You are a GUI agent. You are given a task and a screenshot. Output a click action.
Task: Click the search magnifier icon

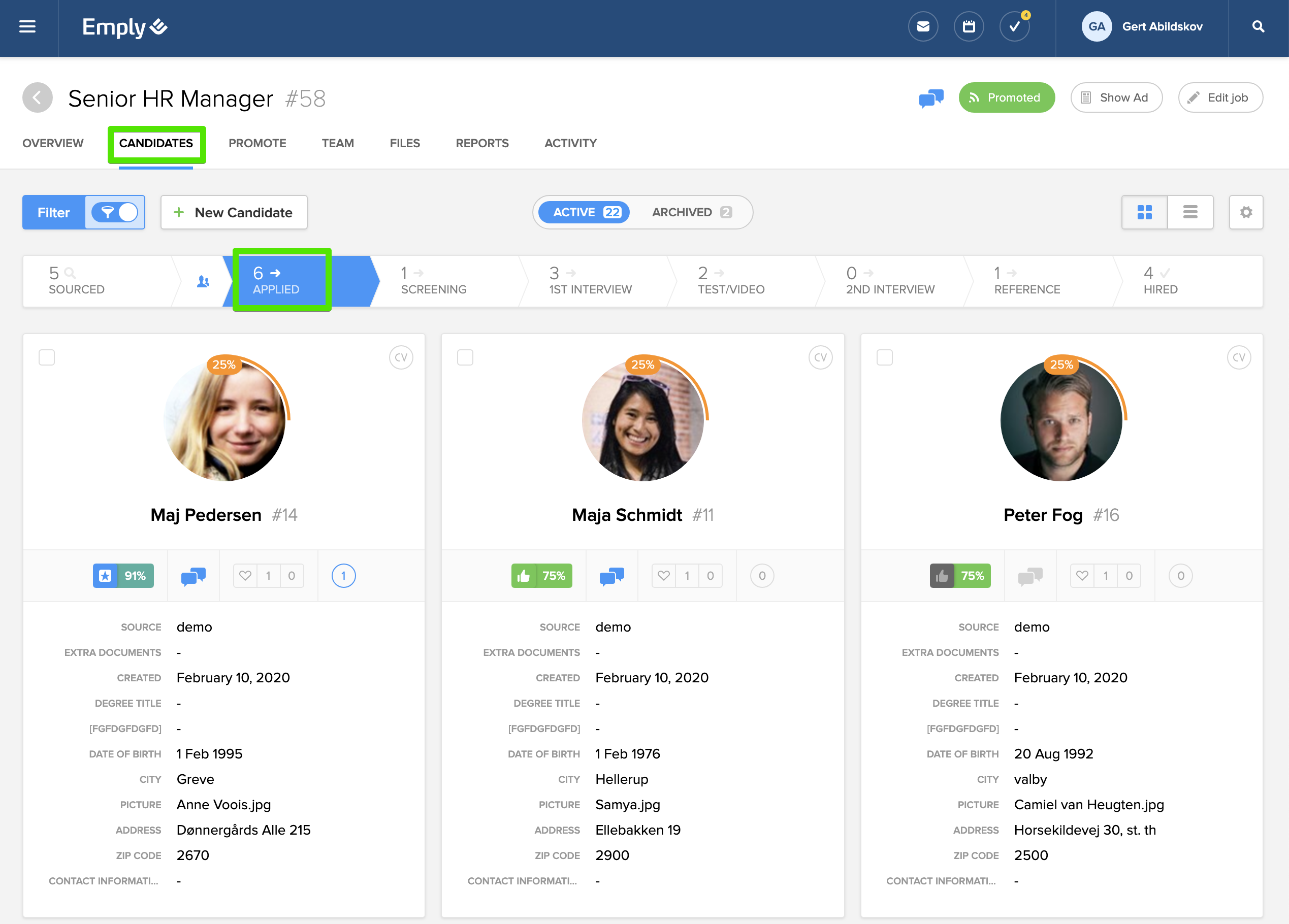click(x=1258, y=27)
